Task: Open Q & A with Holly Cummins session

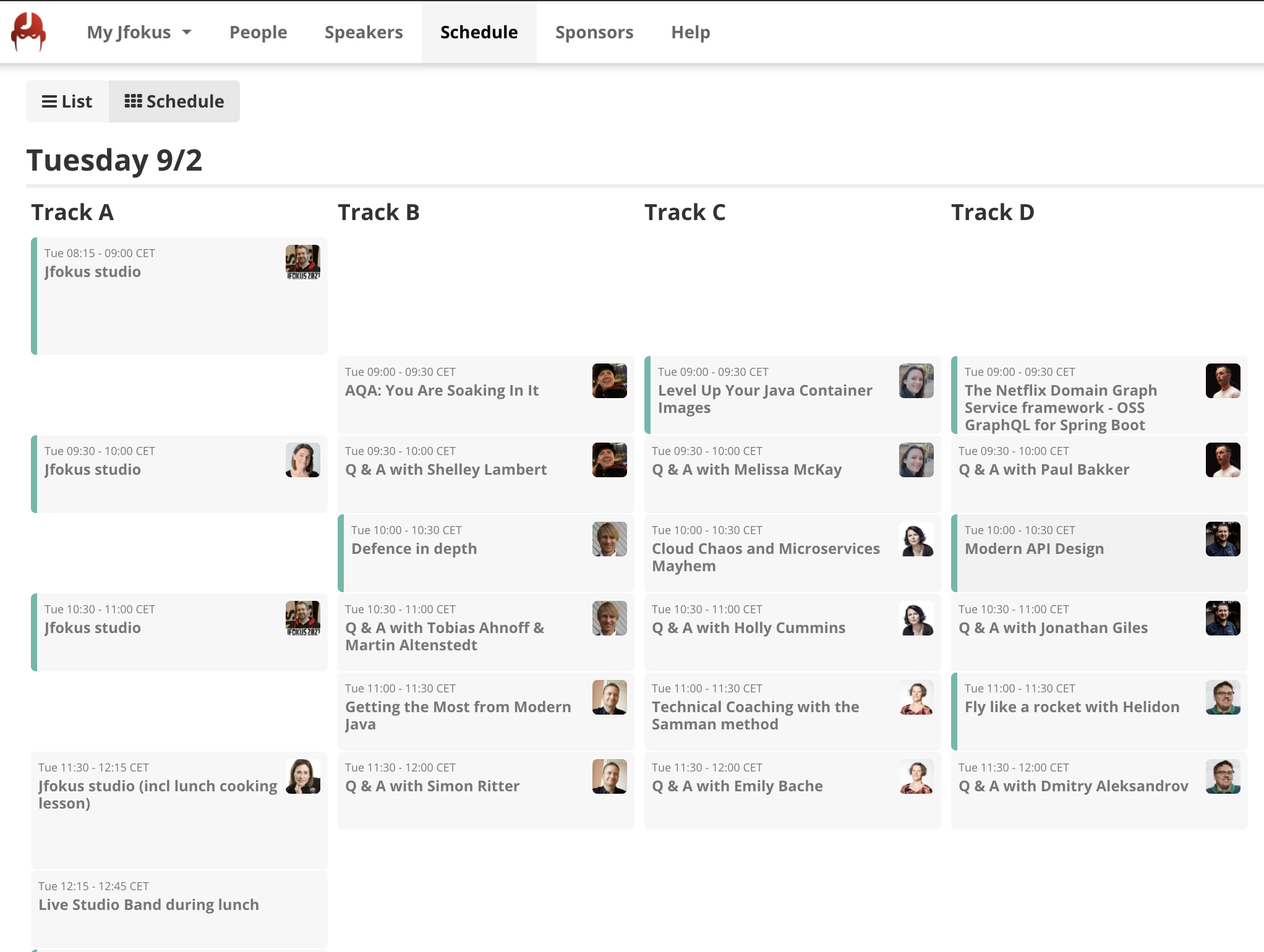Action: (x=748, y=628)
